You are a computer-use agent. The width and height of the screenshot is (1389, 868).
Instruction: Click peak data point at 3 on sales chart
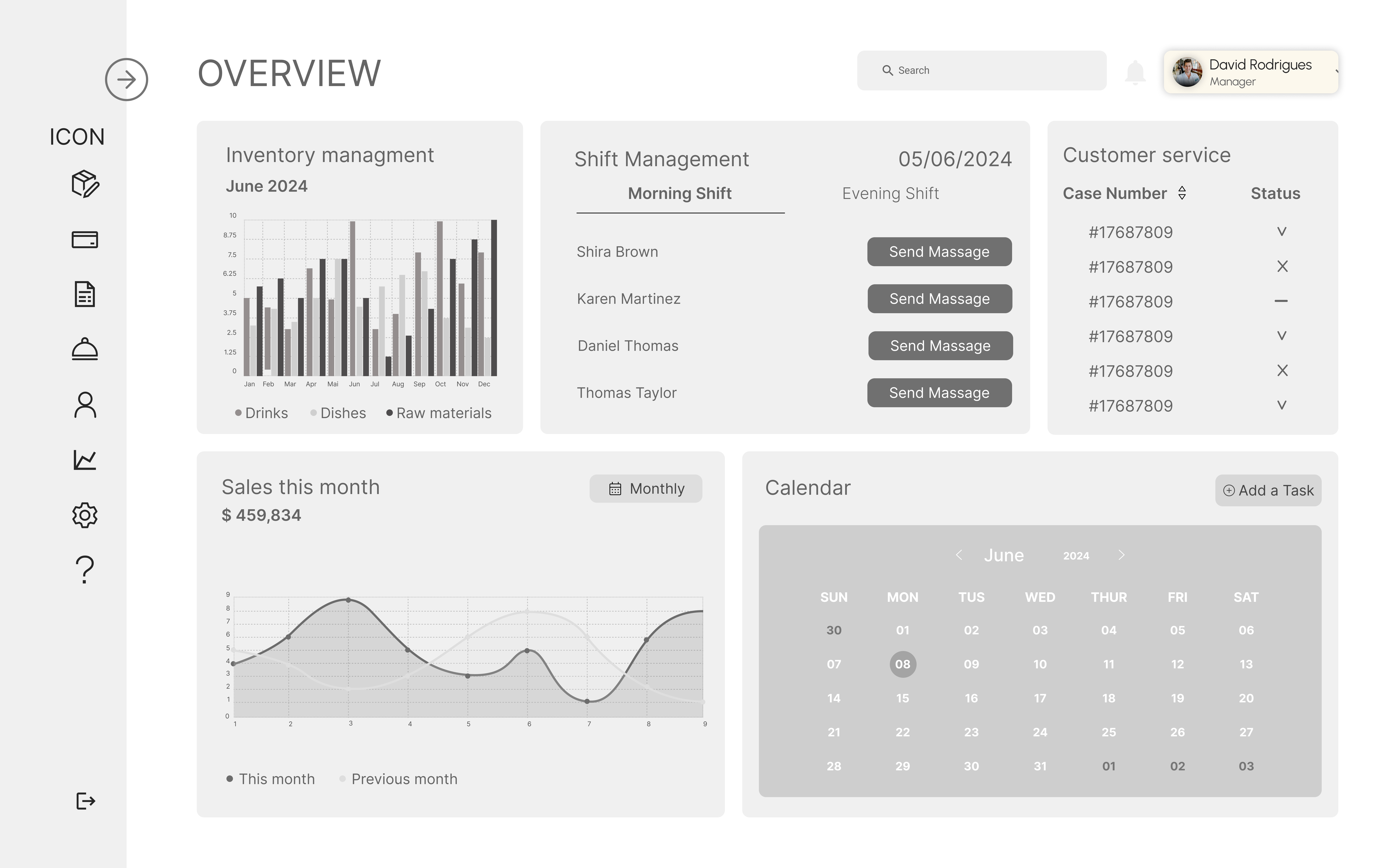pyautogui.click(x=348, y=600)
